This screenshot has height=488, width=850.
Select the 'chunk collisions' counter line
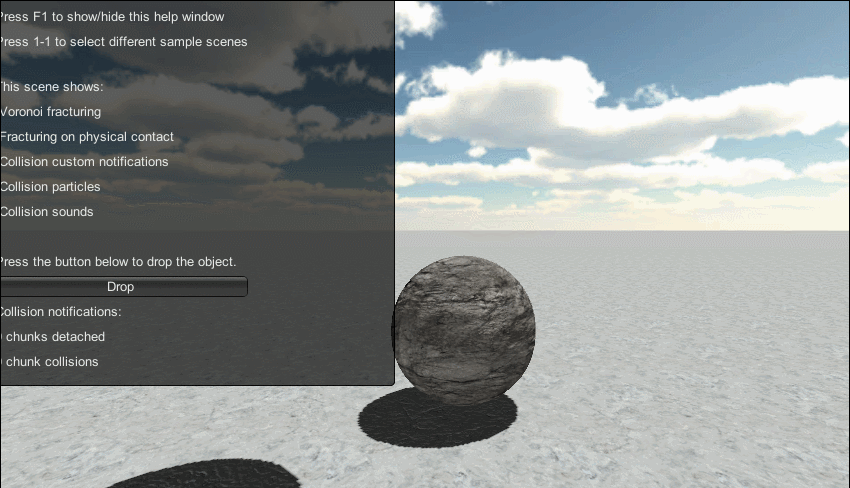pyautogui.click(x=49, y=362)
